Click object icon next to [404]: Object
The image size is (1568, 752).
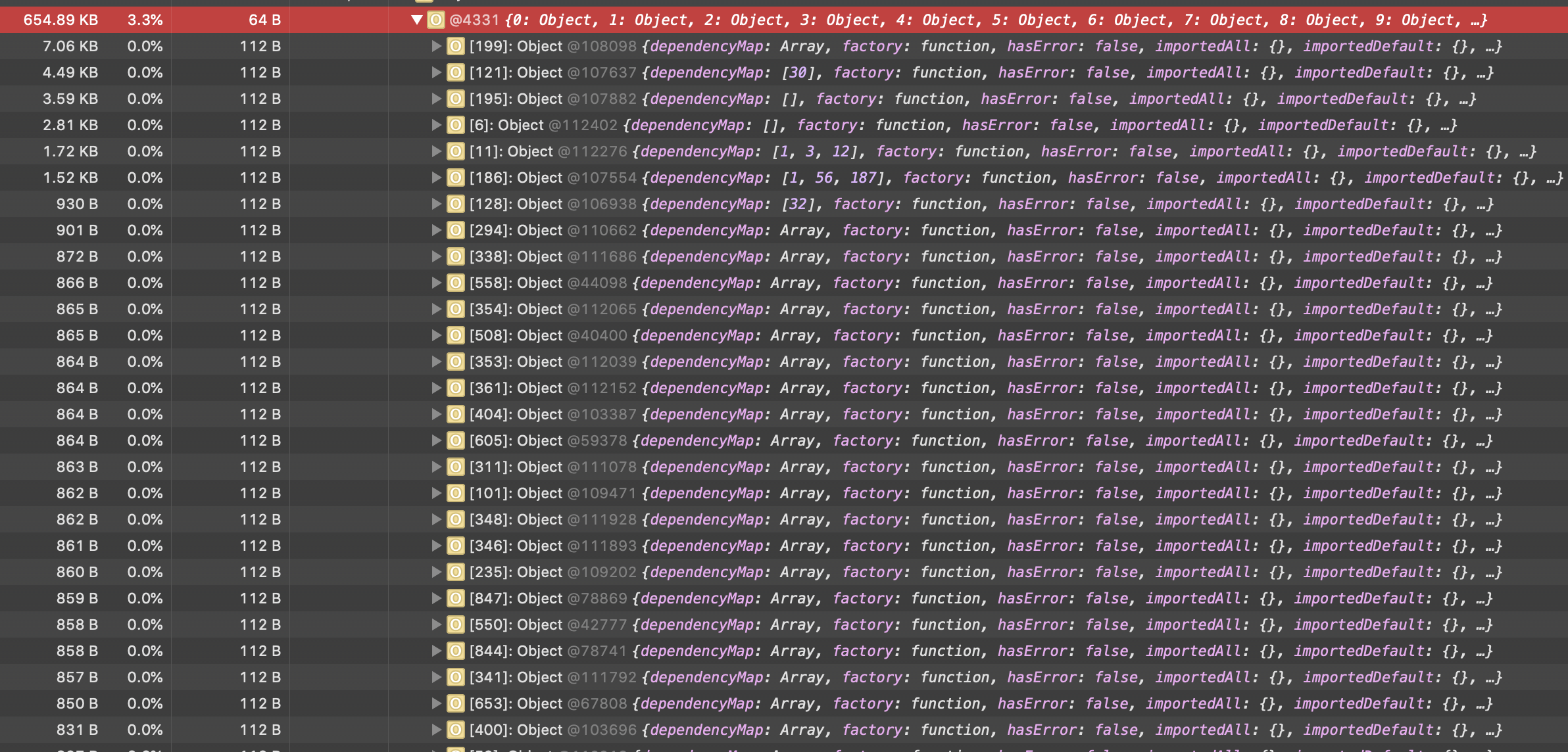click(456, 414)
